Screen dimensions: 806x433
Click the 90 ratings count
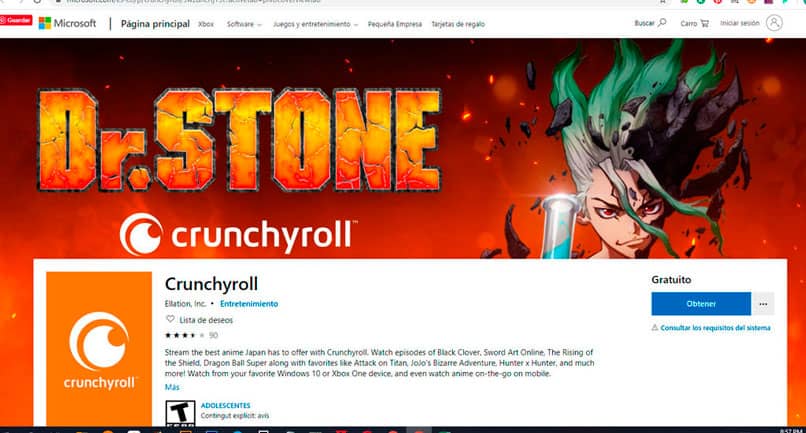click(x=213, y=335)
